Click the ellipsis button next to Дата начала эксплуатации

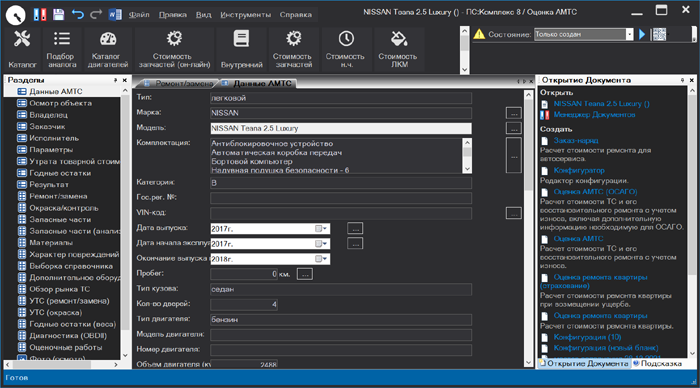tap(355, 244)
